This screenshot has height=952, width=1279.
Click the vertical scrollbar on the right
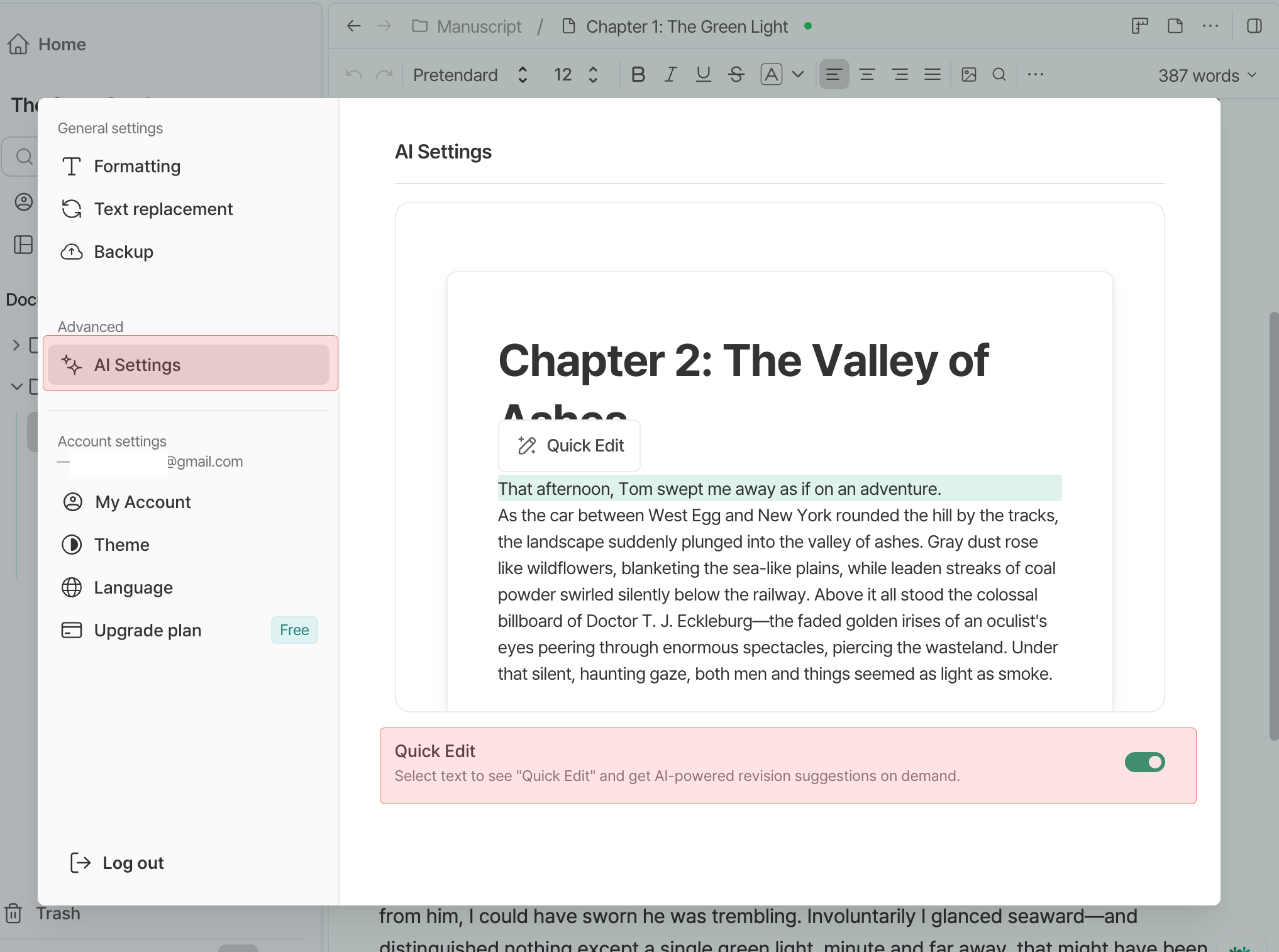point(1273,527)
